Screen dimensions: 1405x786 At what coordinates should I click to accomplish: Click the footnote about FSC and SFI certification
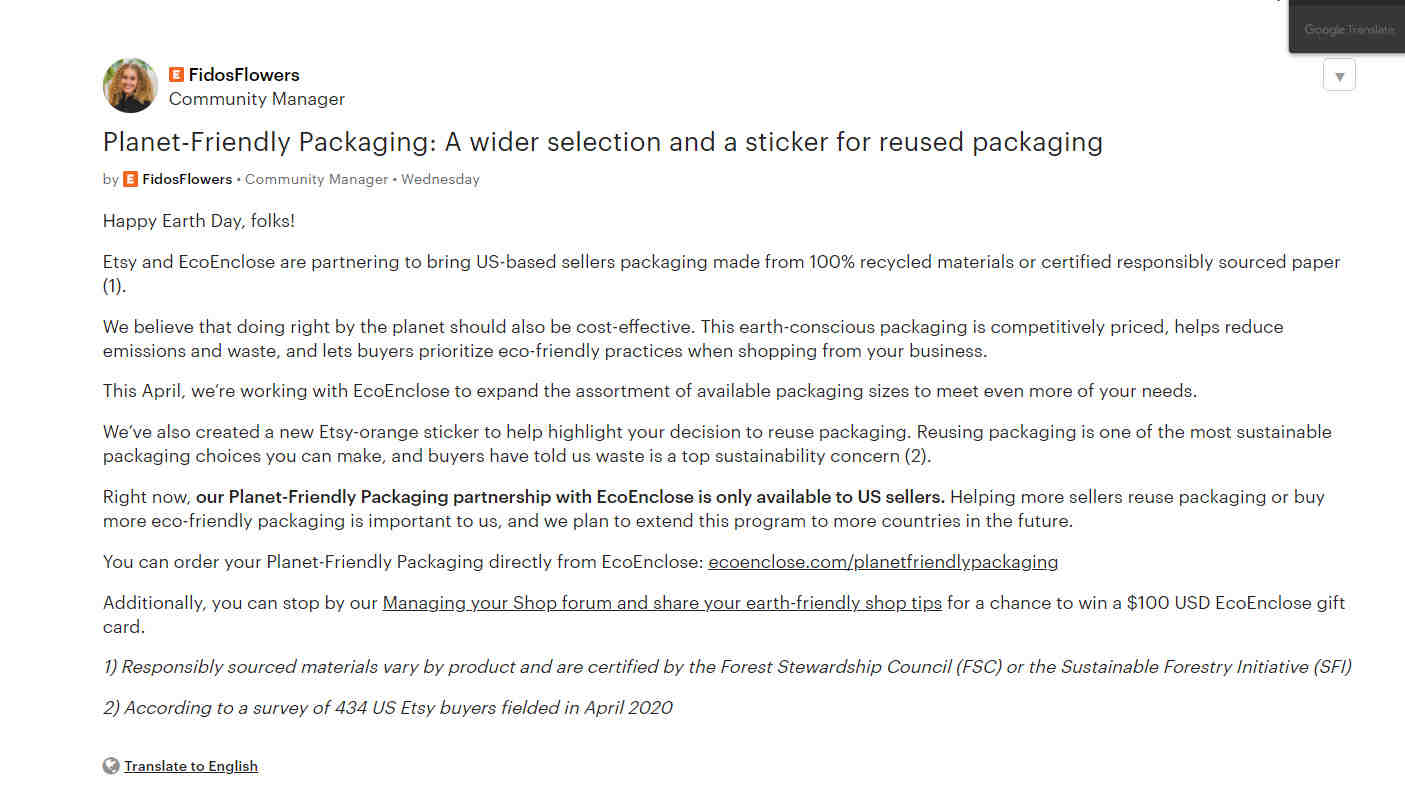(x=727, y=667)
